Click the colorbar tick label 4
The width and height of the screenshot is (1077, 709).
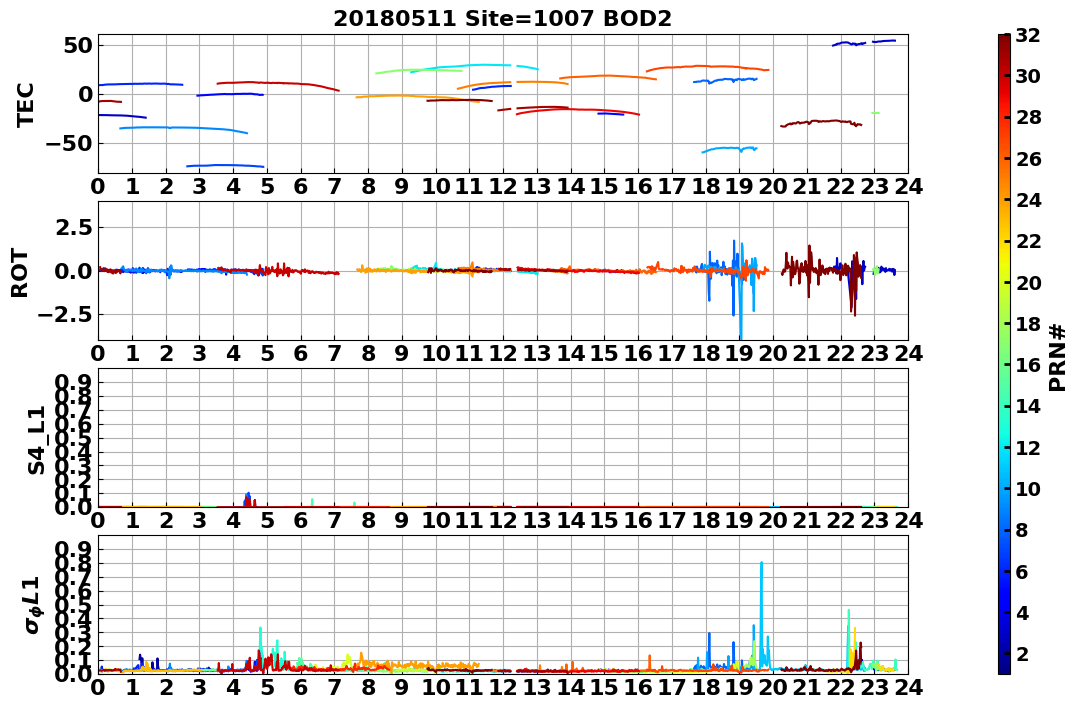click(1023, 612)
